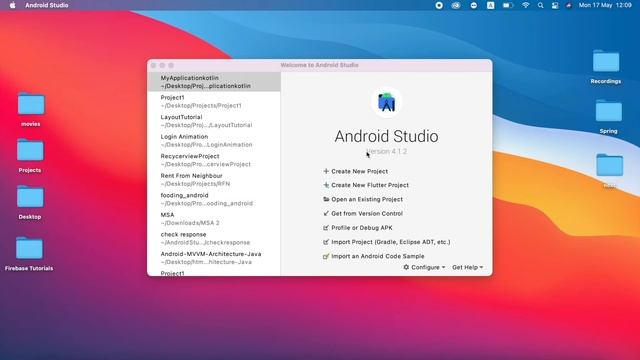This screenshot has height=360, width=640.
Task: Select the Projects desktop folder
Action: 30,156
